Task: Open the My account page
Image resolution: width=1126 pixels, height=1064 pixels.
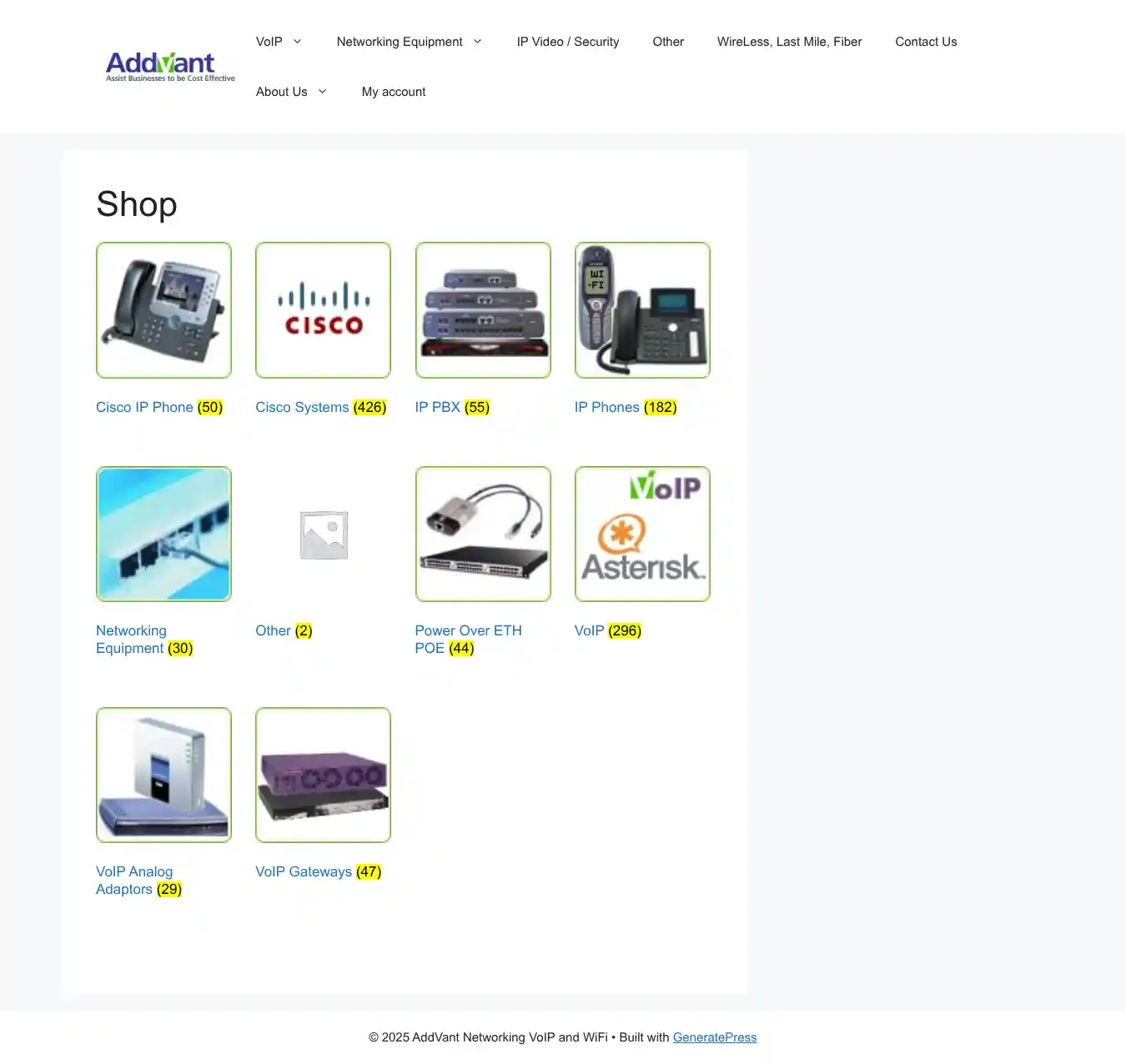Action: pos(394,92)
